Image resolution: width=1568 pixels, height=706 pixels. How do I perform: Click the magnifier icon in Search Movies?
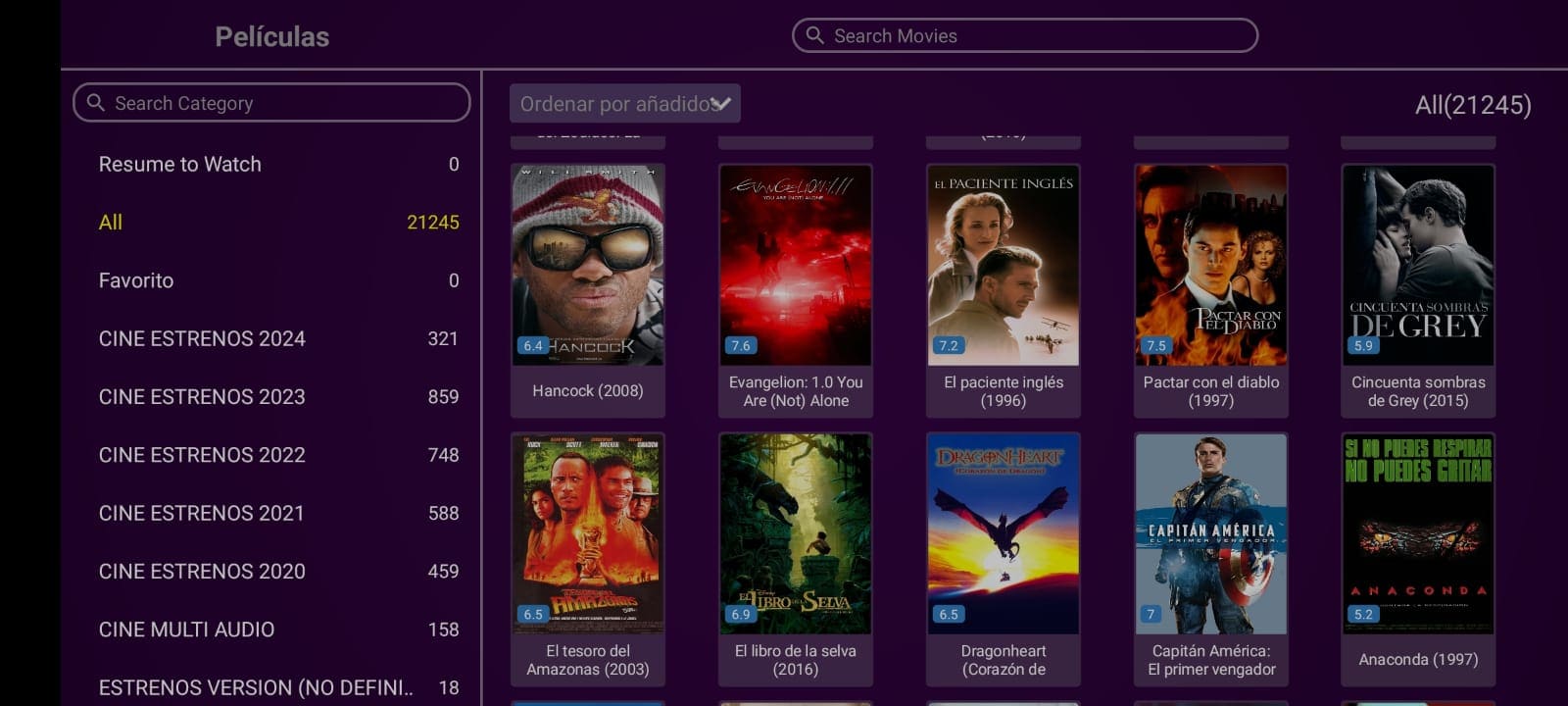(814, 36)
